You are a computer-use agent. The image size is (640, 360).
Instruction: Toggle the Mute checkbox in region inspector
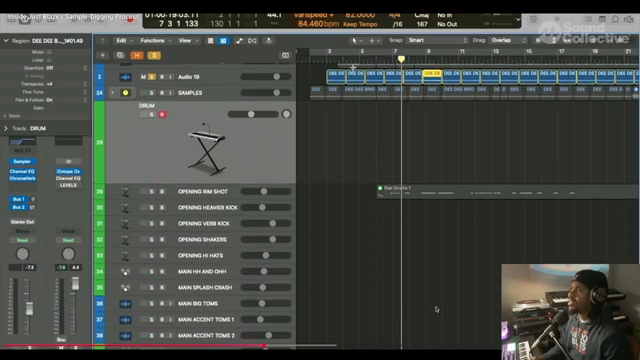click(x=49, y=52)
